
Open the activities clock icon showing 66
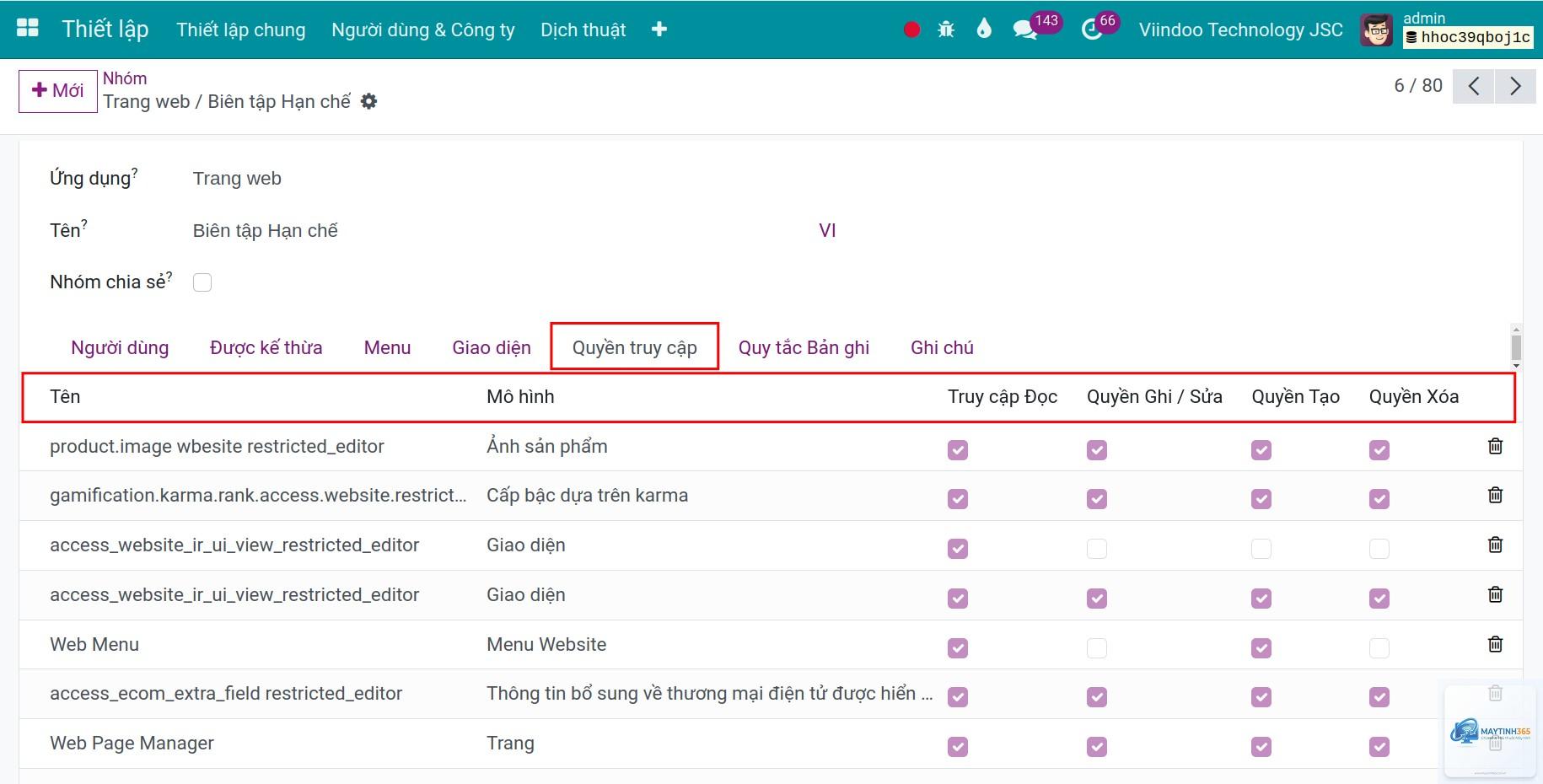[1092, 30]
